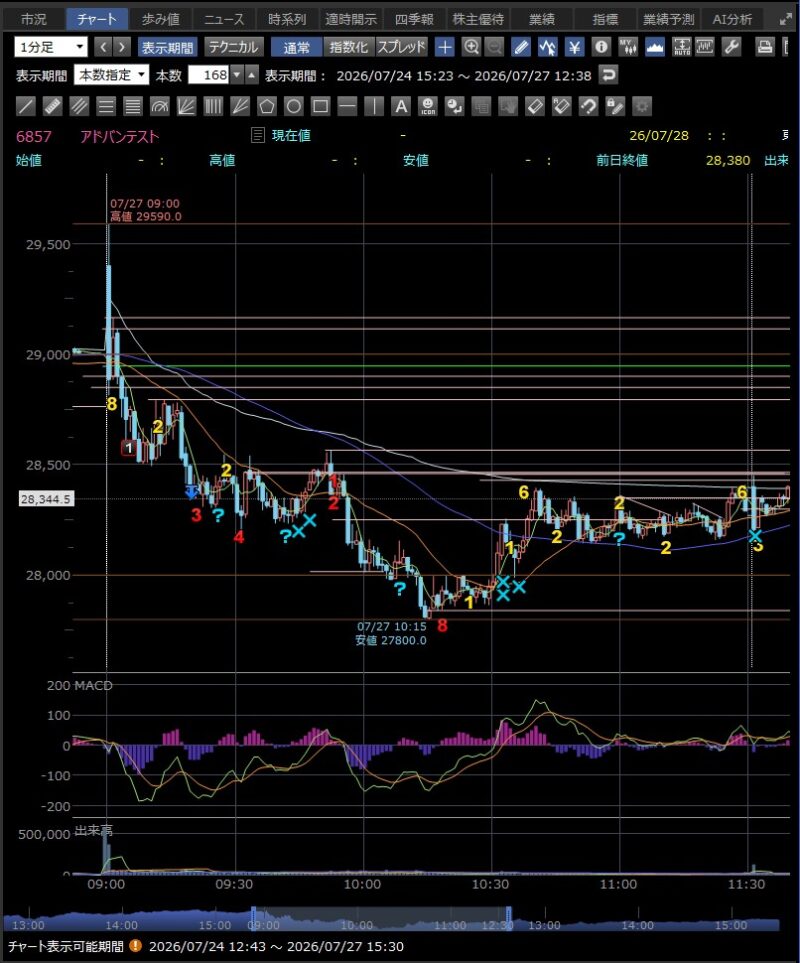The height and width of the screenshot is (963, 800).
Task: Click the orange warning icon at bottom
Action: pyautogui.click(x=136, y=946)
